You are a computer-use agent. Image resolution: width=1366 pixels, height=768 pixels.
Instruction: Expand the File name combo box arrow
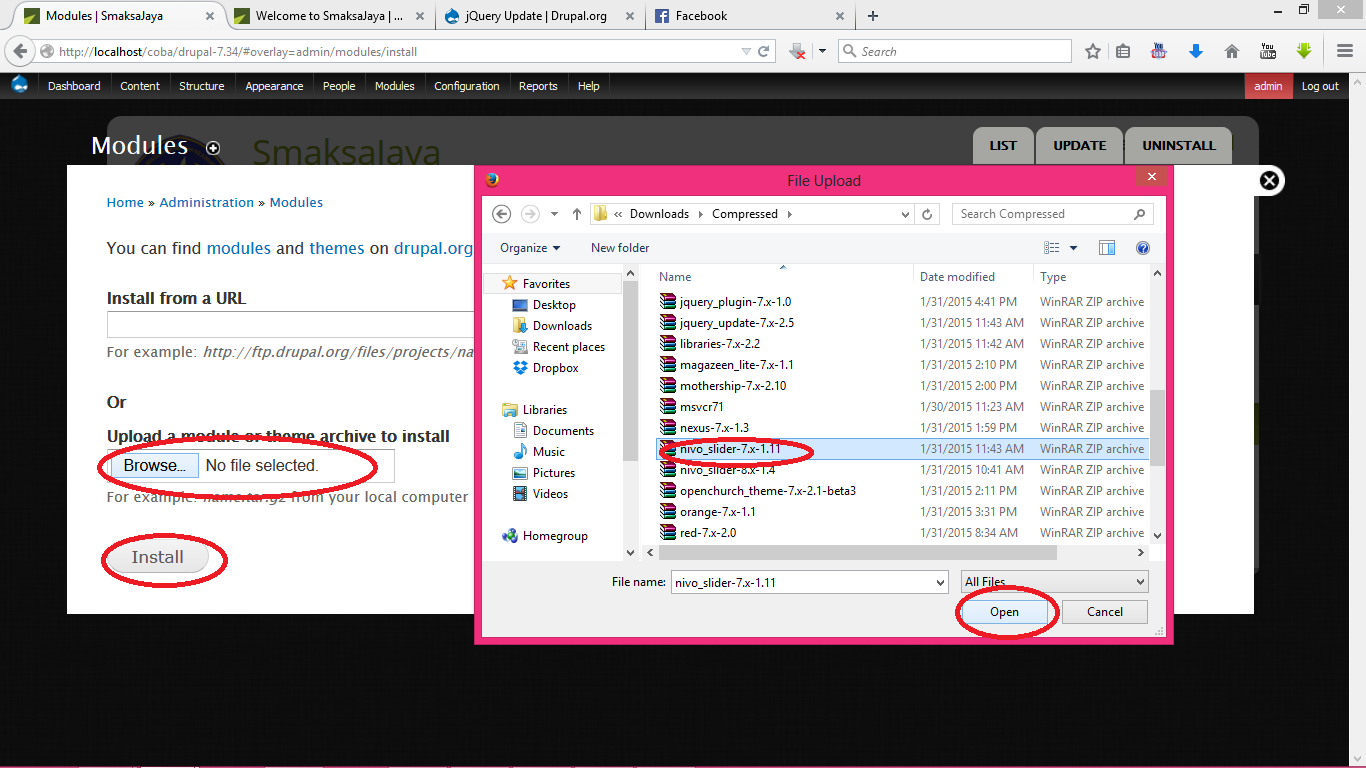click(939, 582)
